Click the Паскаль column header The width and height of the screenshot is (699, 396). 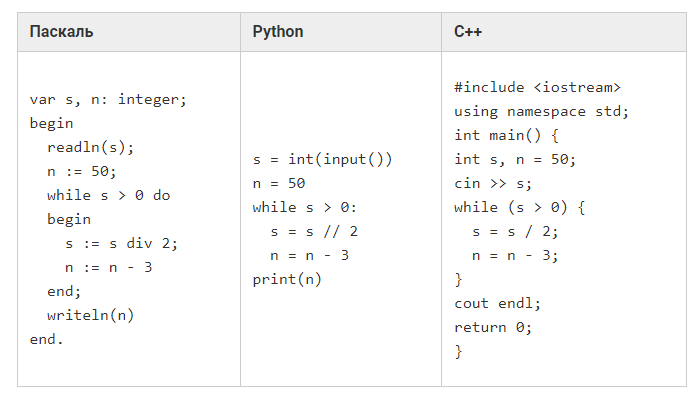click(x=61, y=32)
